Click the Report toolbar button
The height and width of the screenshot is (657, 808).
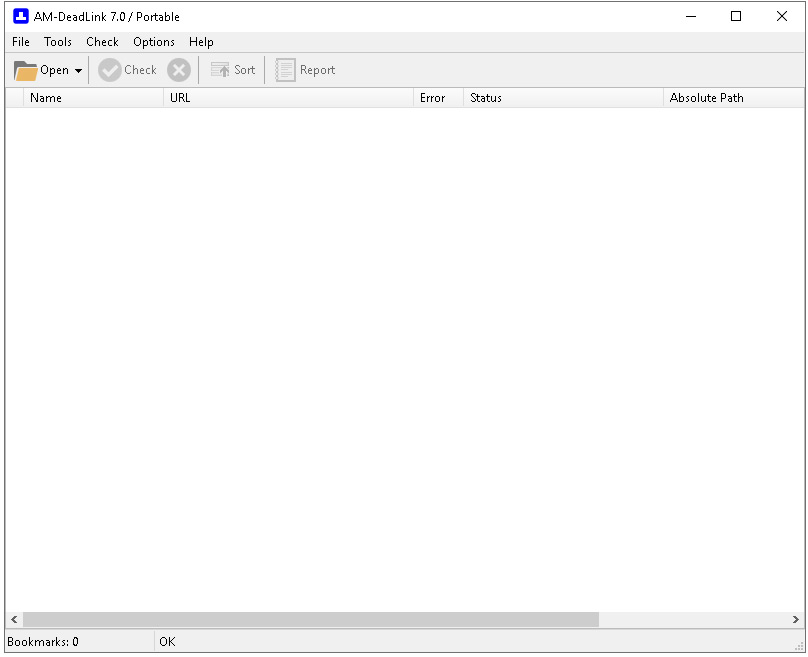(305, 70)
